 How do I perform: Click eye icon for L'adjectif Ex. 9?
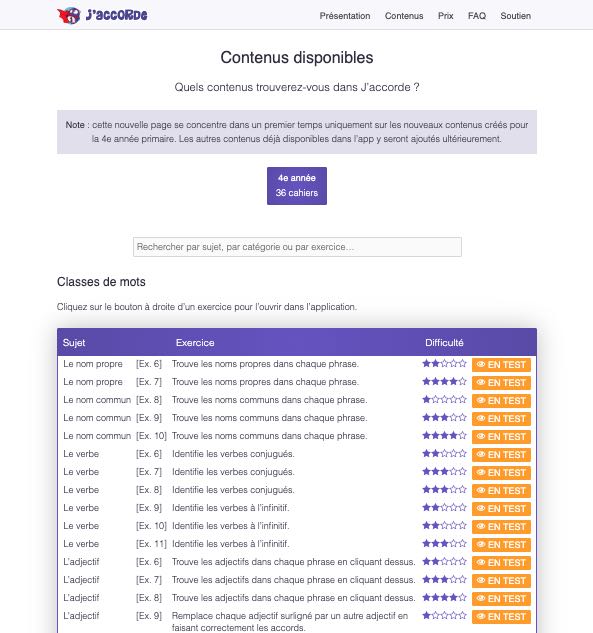[480, 616]
